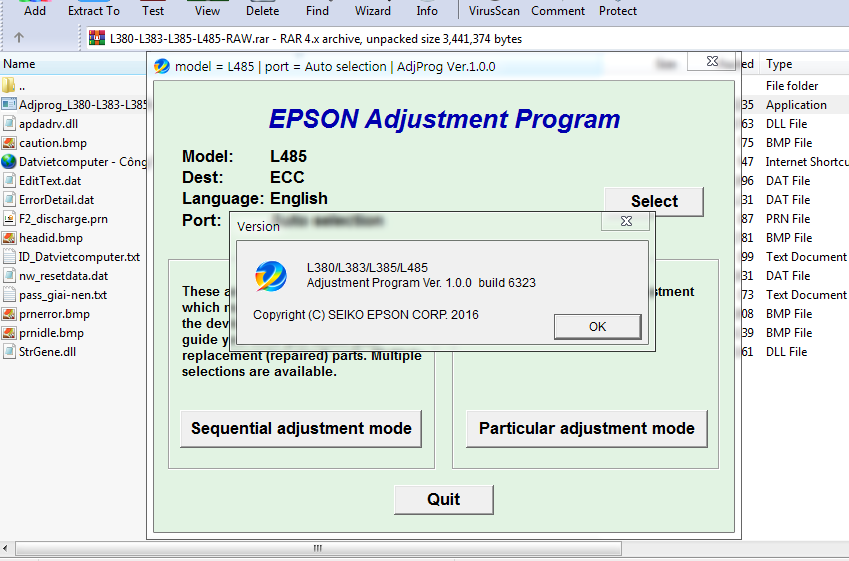Select the ErrorDetail.dat file icon
This screenshot has width=849, height=561.
pyautogui.click(x=9, y=200)
